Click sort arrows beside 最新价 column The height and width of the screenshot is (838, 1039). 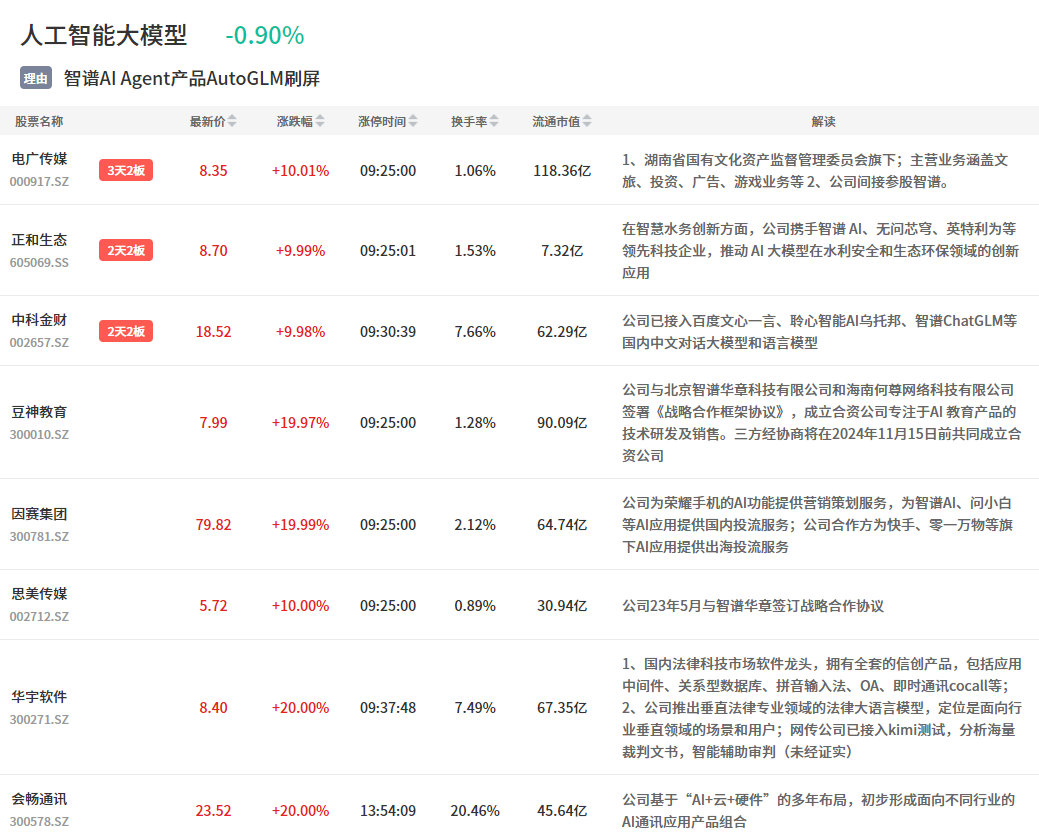point(232,122)
